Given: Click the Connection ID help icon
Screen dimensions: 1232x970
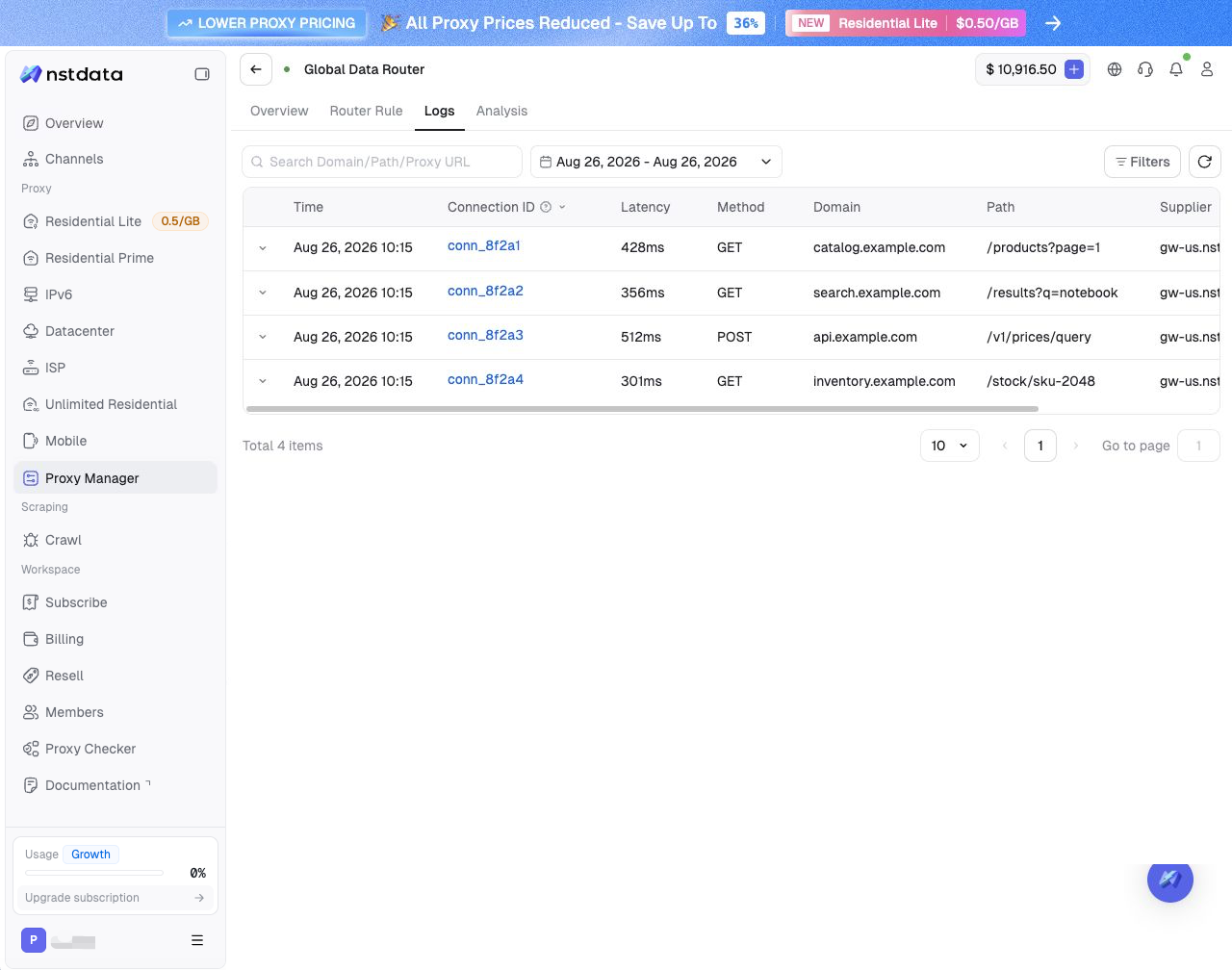Looking at the screenshot, I should click(x=546, y=207).
